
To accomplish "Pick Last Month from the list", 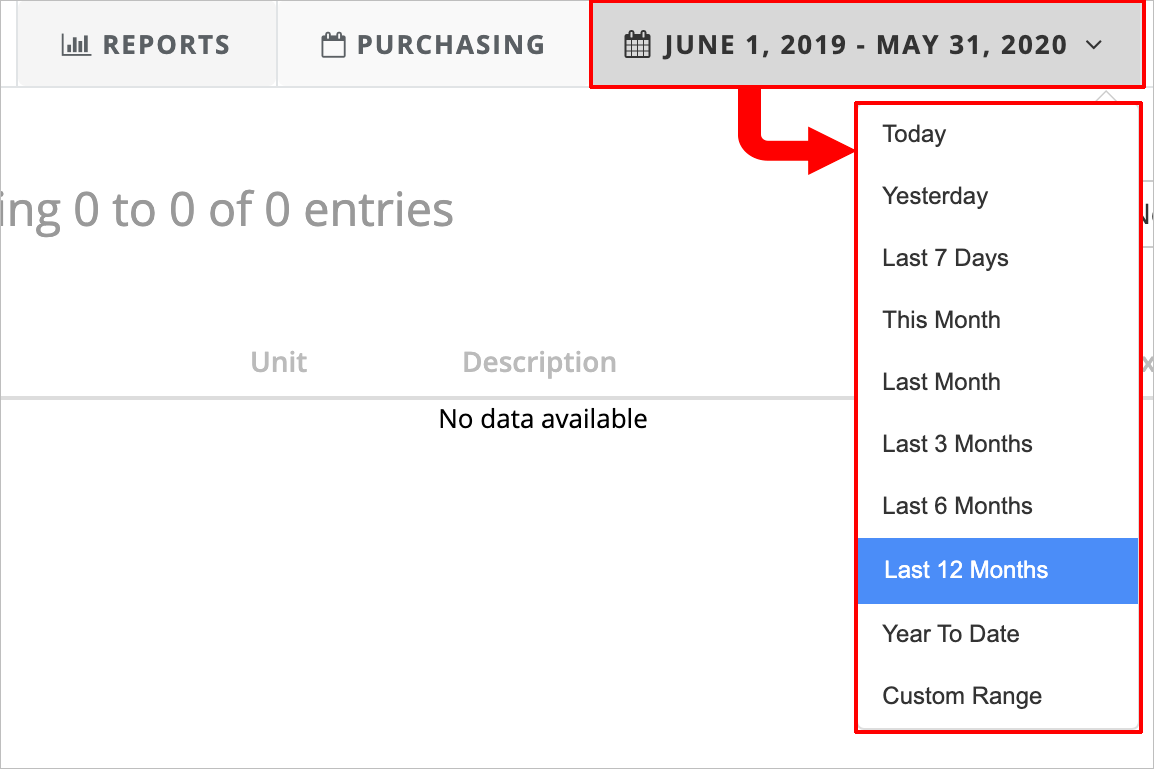I will coord(941,381).
